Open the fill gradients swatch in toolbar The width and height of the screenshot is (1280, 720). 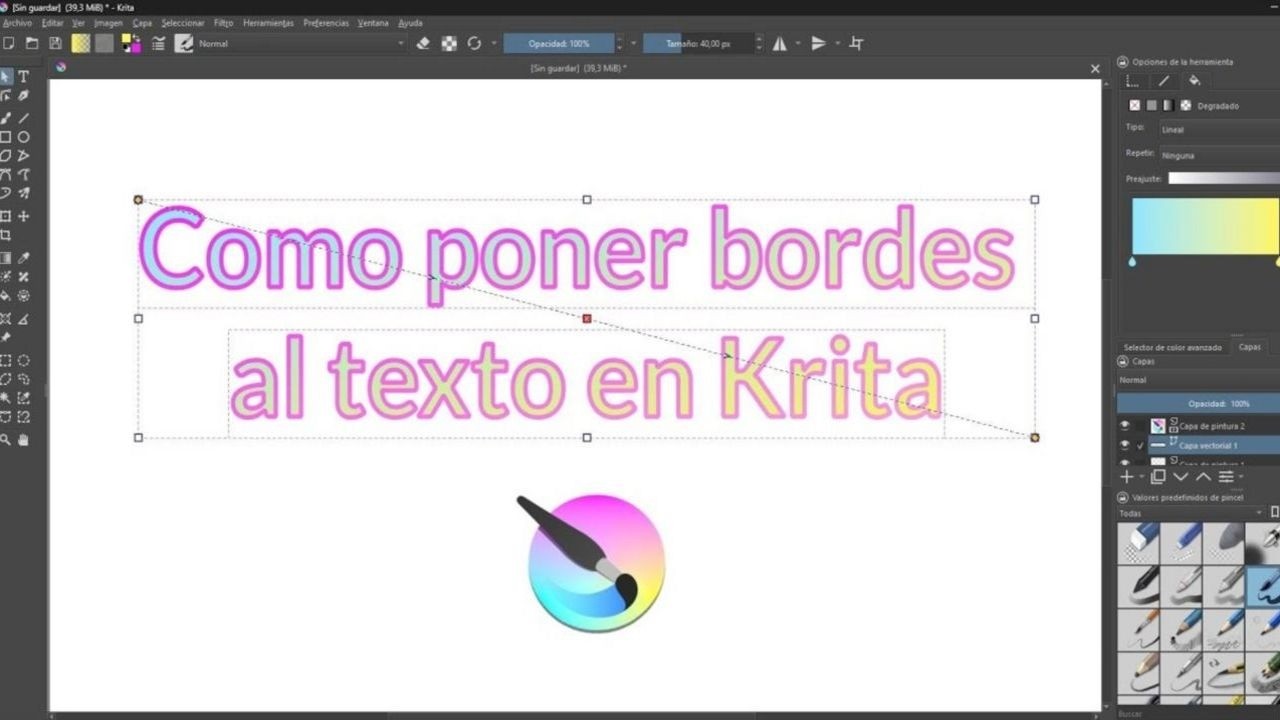tap(80, 43)
